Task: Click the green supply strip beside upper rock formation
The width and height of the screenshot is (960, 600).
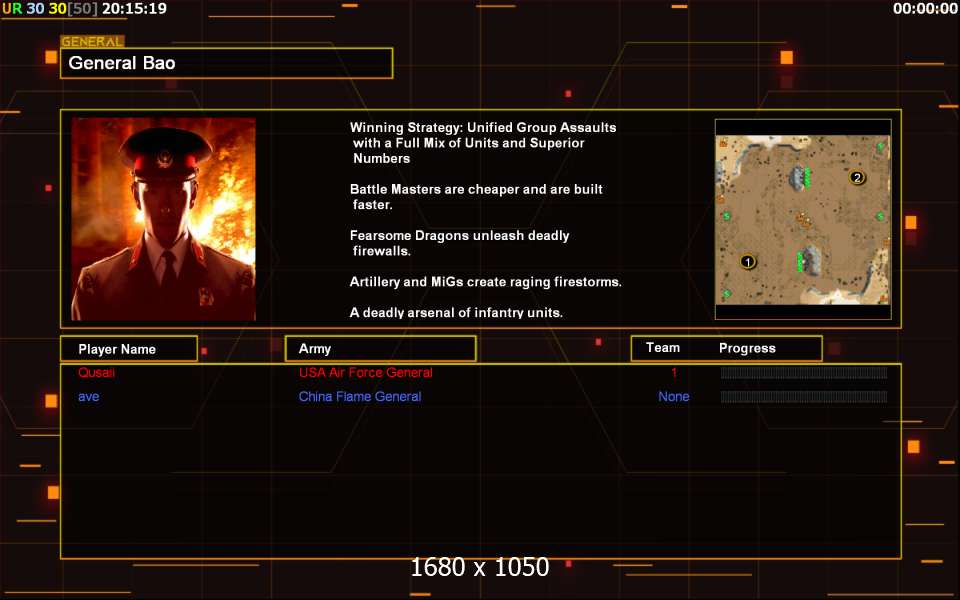Action: pos(807,178)
